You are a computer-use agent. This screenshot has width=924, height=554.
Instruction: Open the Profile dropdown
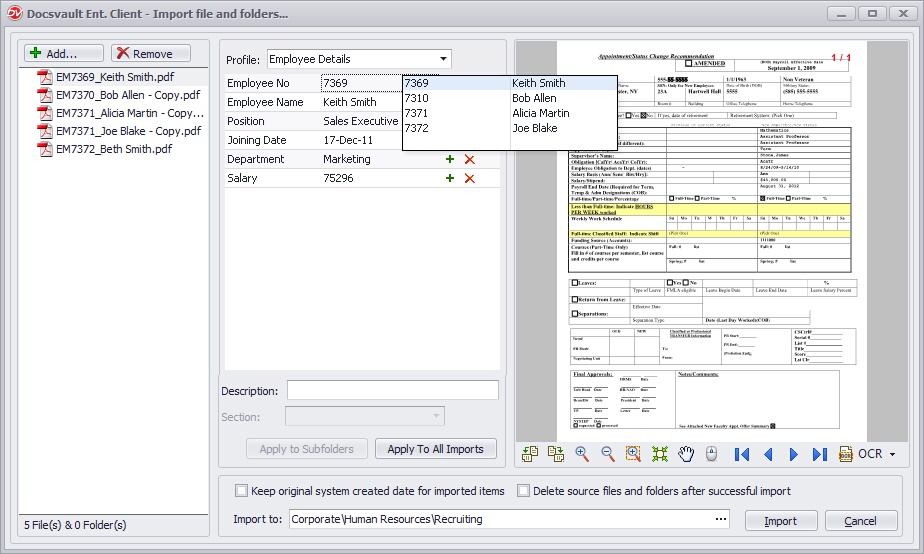[444, 59]
